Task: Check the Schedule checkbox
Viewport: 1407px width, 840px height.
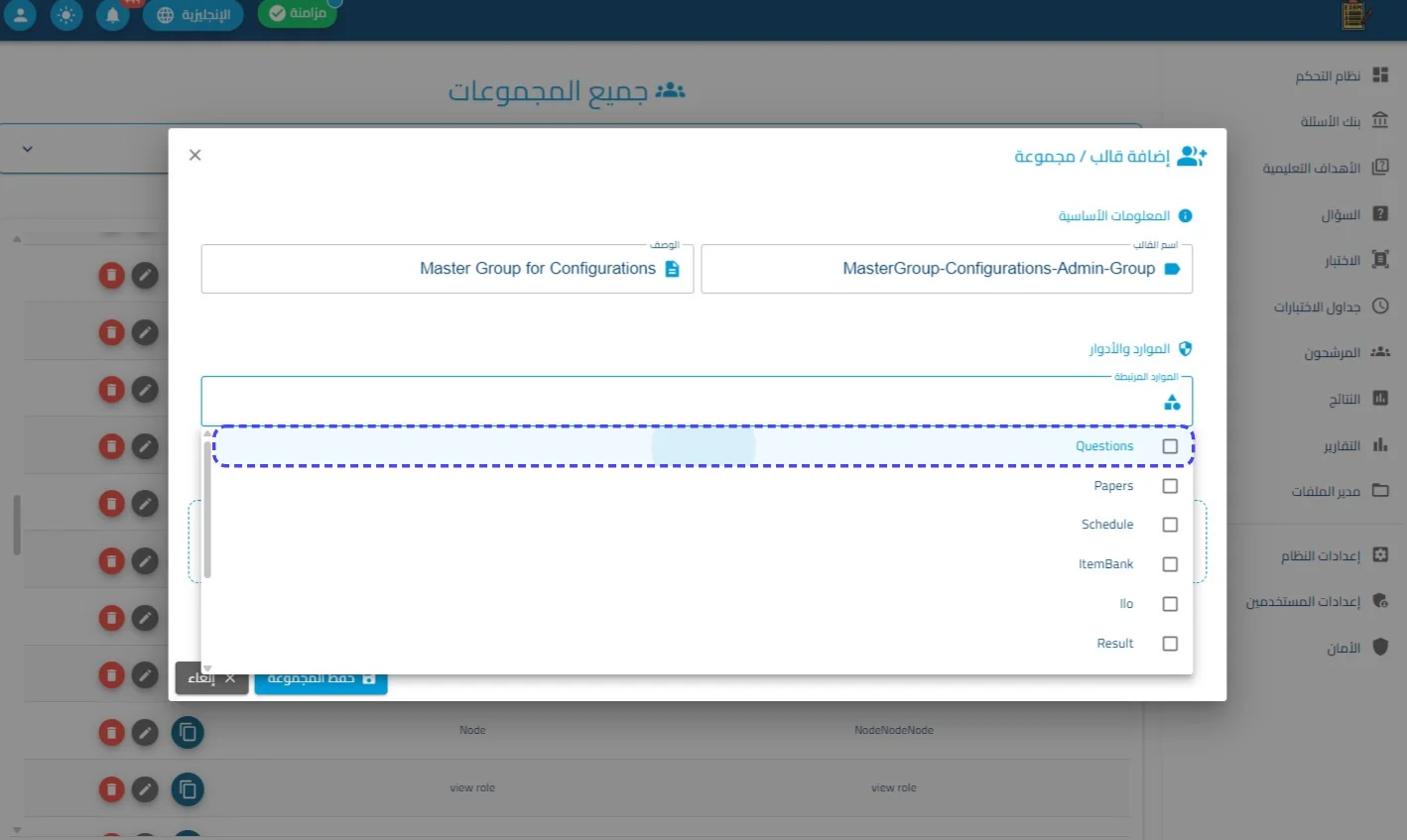Action: 1170,525
